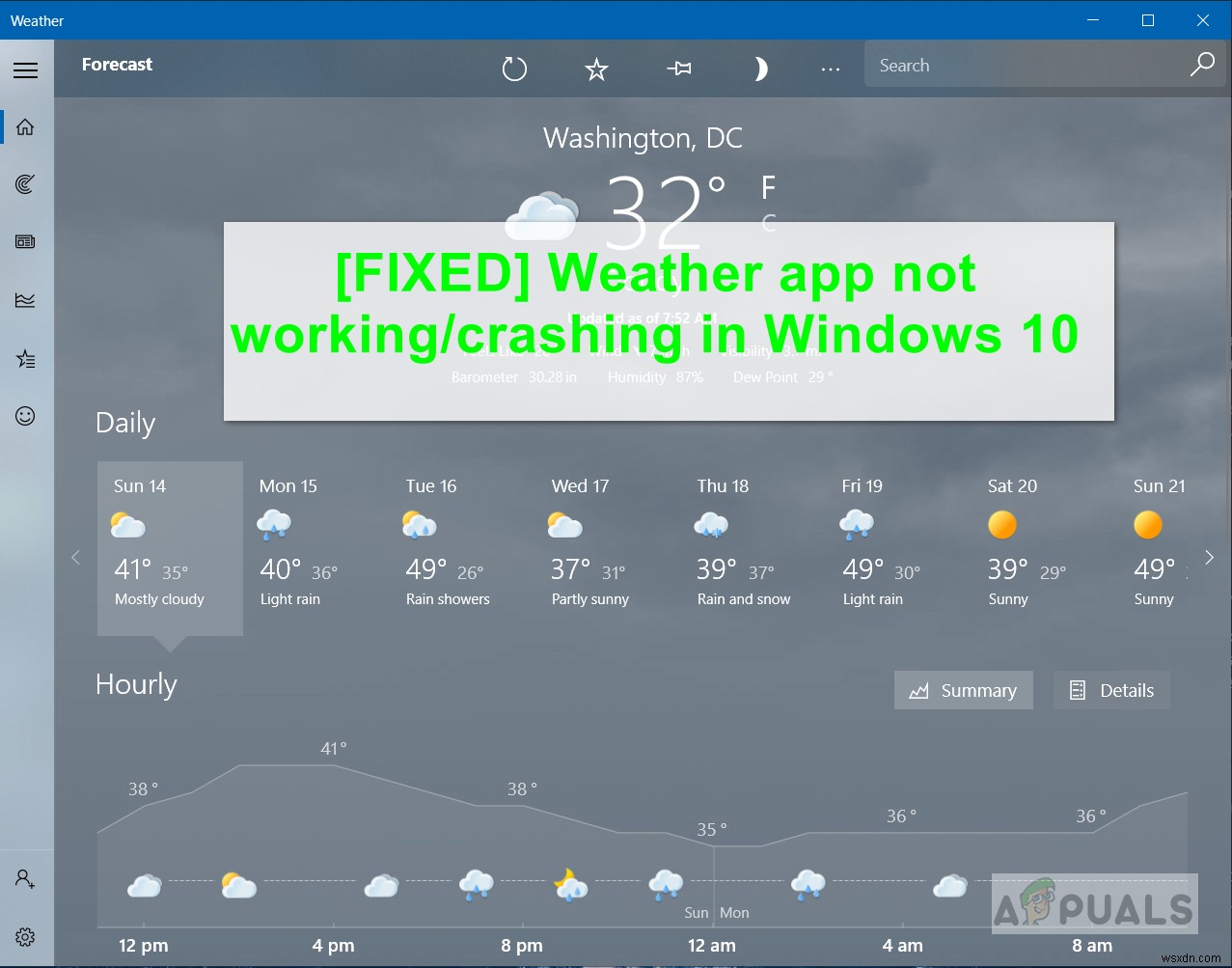
Task: Add Washington, DC to favorites
Action: 597,69
